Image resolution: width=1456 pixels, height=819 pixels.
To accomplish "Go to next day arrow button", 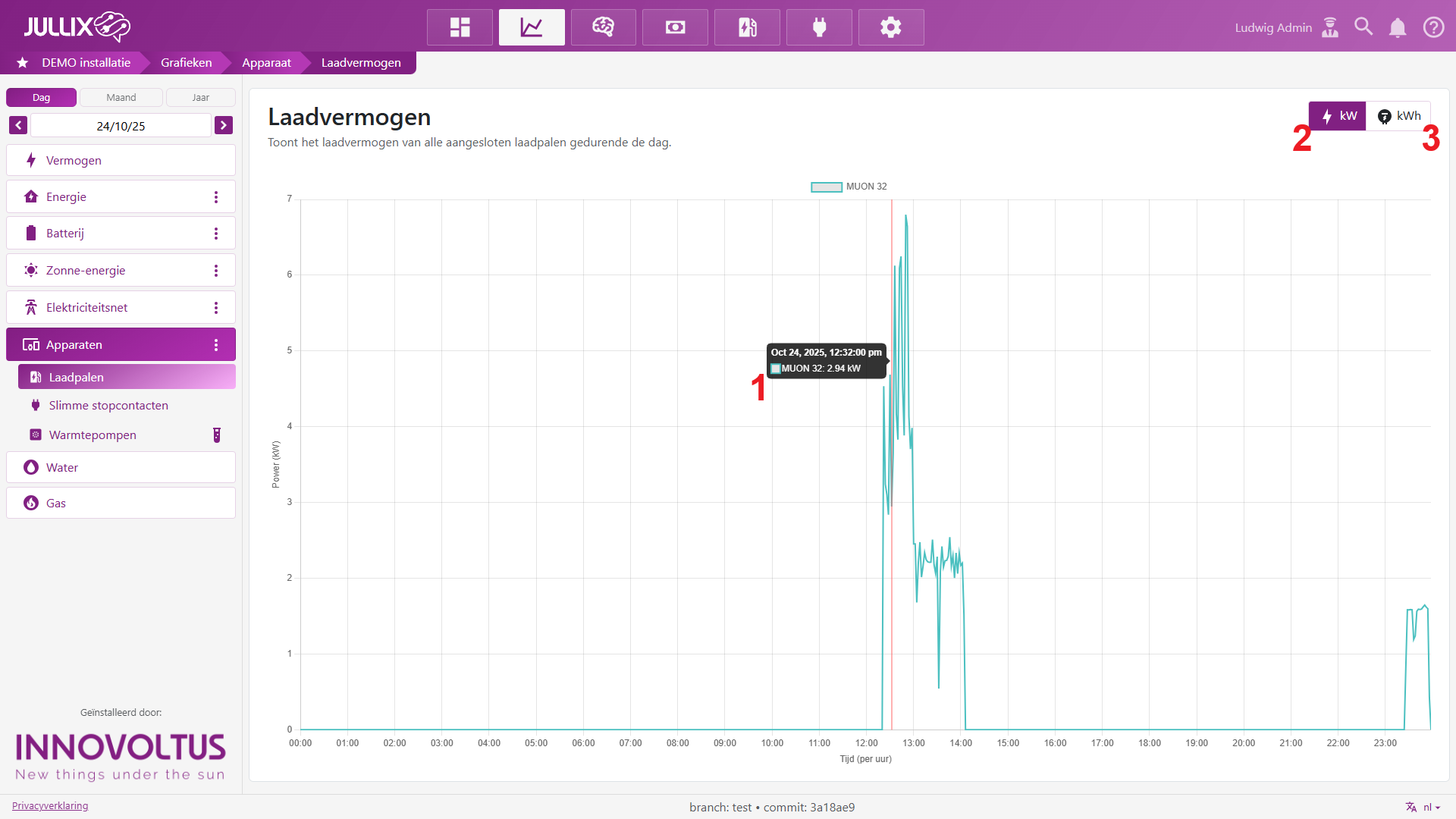I will (x=224, y=125).
